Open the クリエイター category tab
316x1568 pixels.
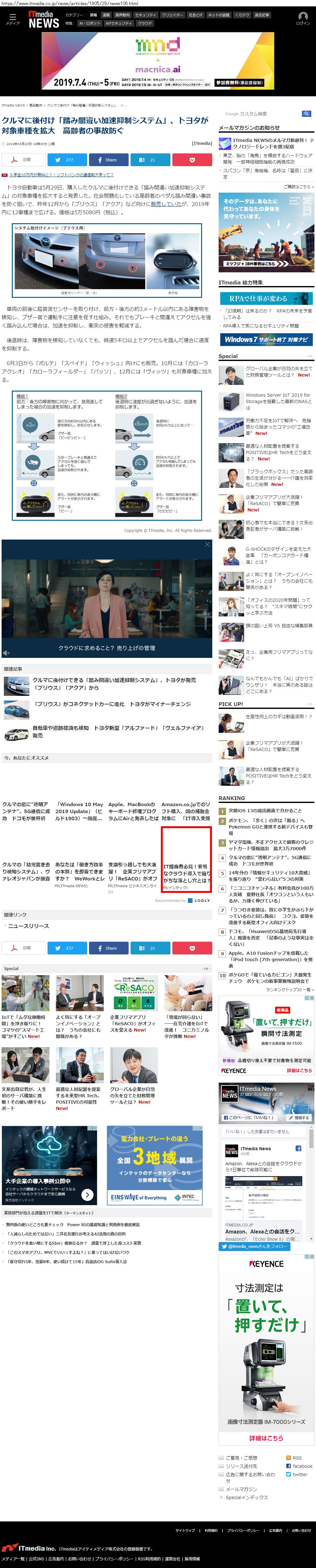[172, 15]
